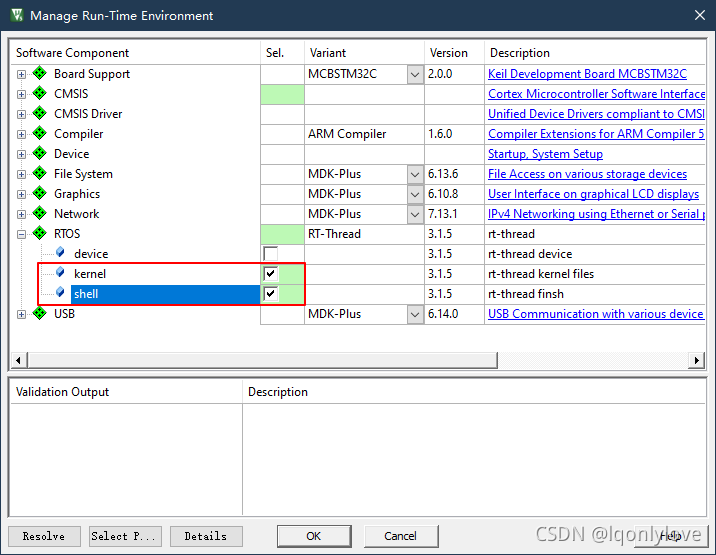This screenshot has height=555, width=716.
Task: Open Unified Device Drivers link
Action: click(596, 114)
